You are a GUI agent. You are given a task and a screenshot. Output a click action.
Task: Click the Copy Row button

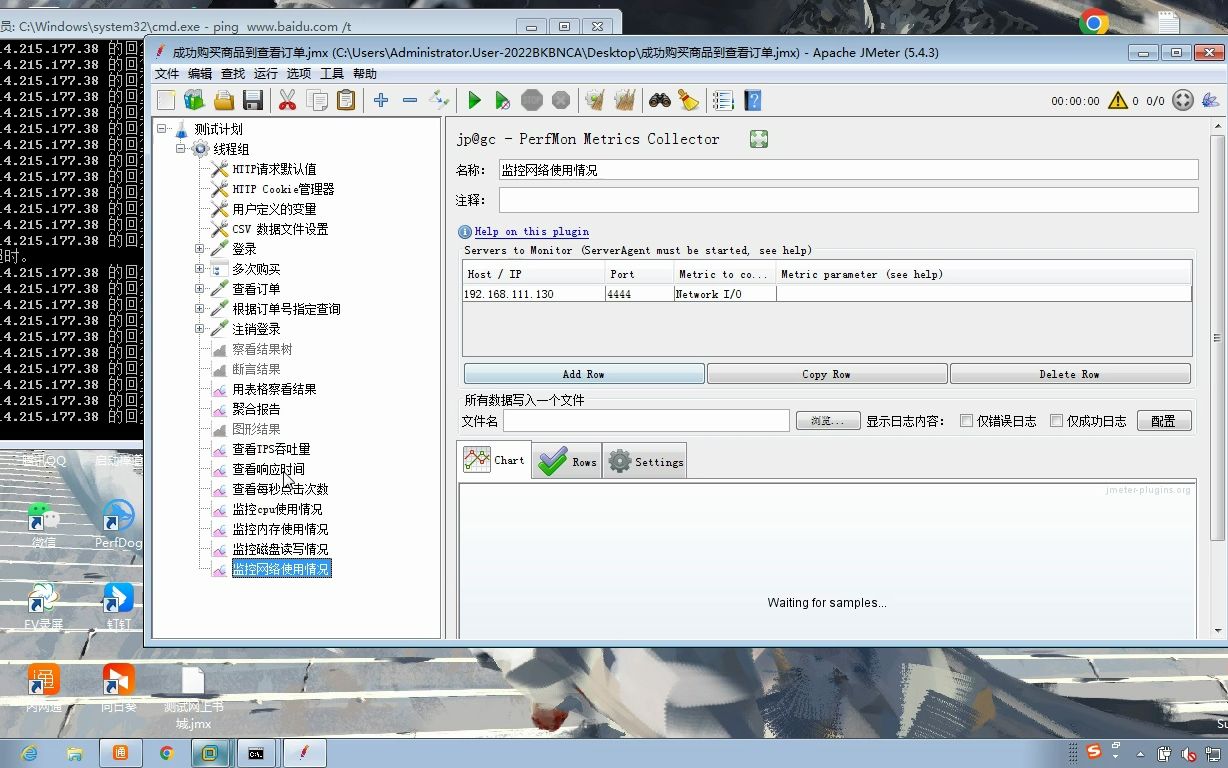827,374
